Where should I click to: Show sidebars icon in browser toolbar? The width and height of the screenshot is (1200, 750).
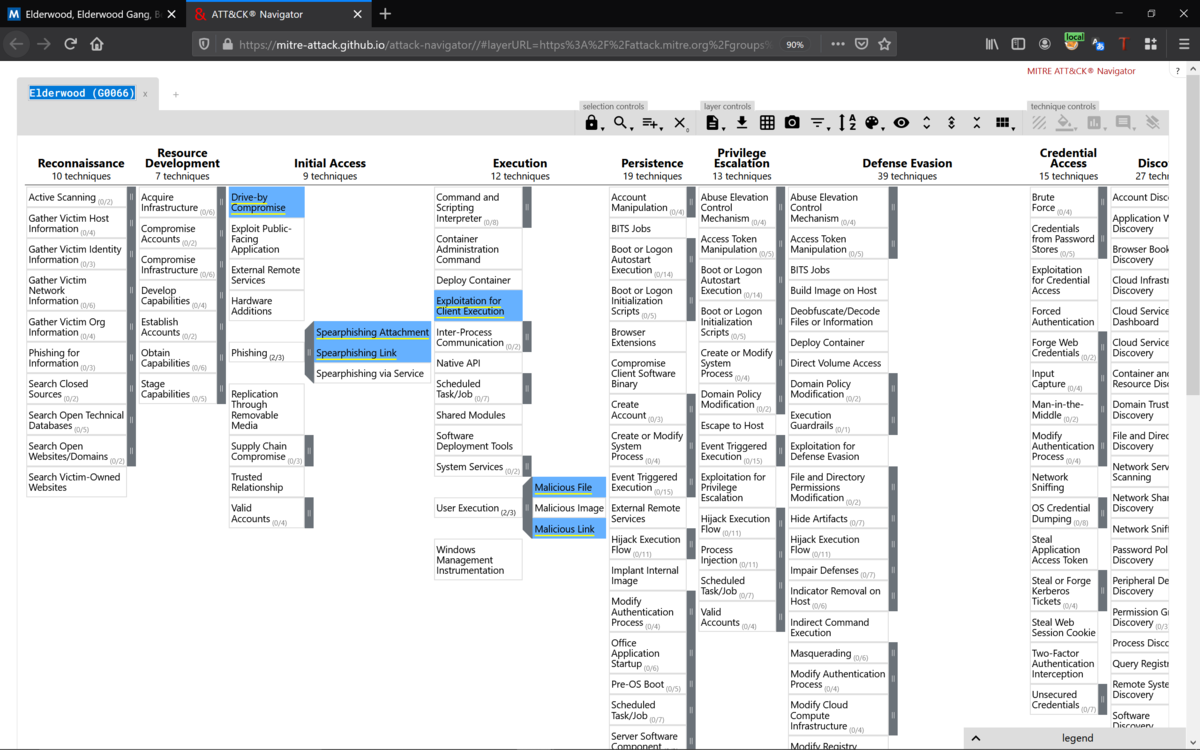point(1018,44)
